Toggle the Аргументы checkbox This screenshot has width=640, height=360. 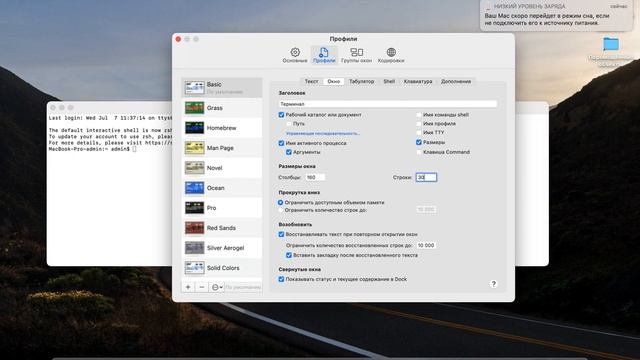click(x=289, y=152)
